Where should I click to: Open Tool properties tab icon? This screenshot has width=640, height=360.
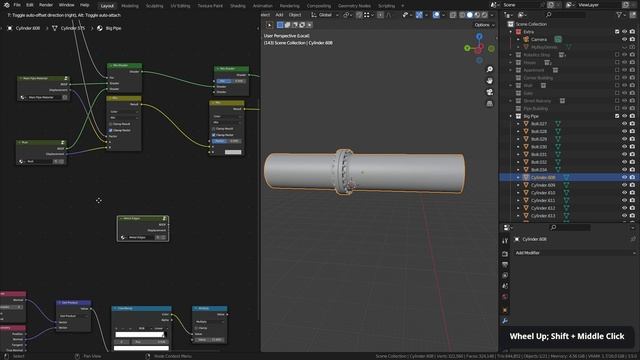[x=505, y=241]
